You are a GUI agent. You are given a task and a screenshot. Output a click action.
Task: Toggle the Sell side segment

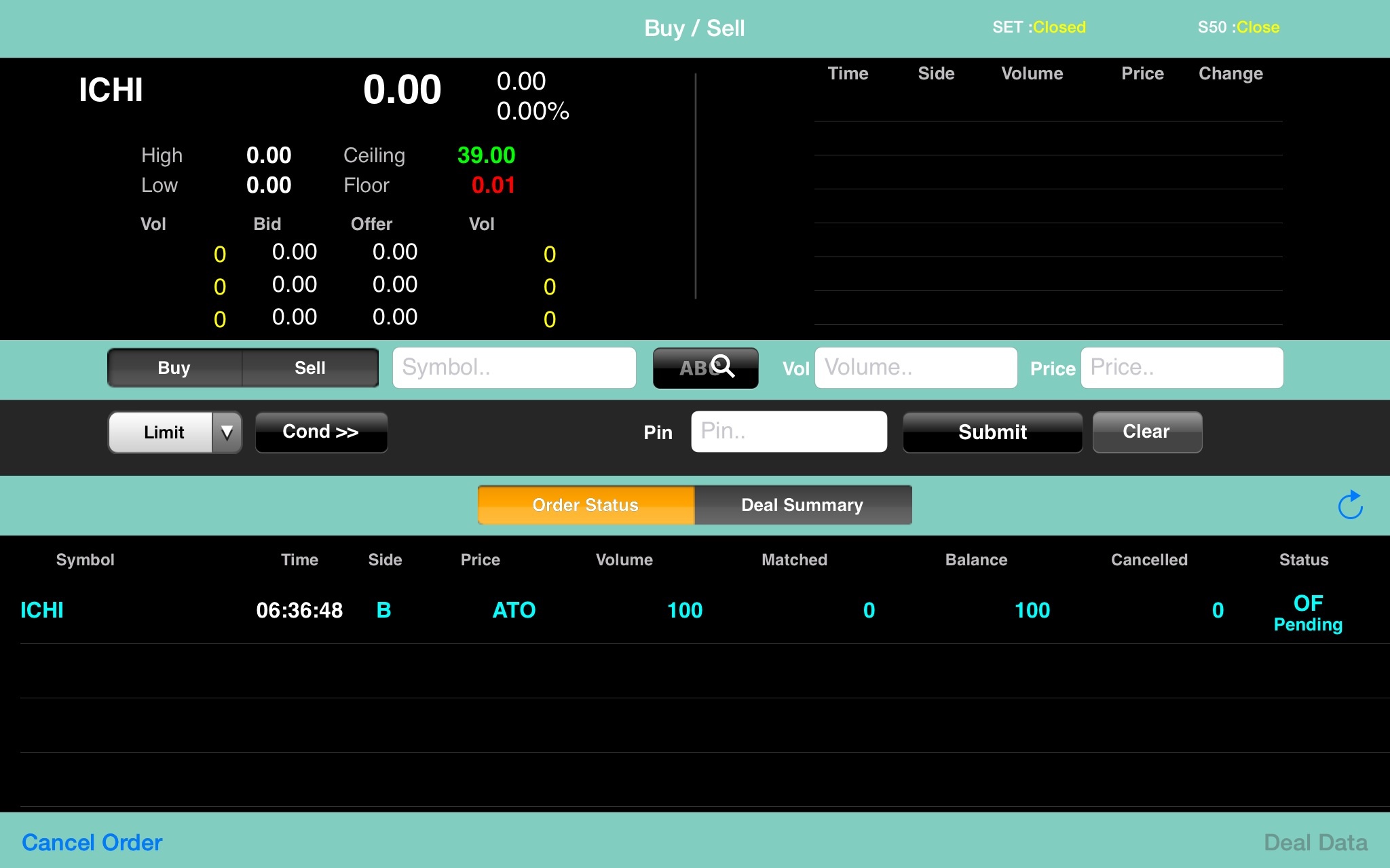310,368
